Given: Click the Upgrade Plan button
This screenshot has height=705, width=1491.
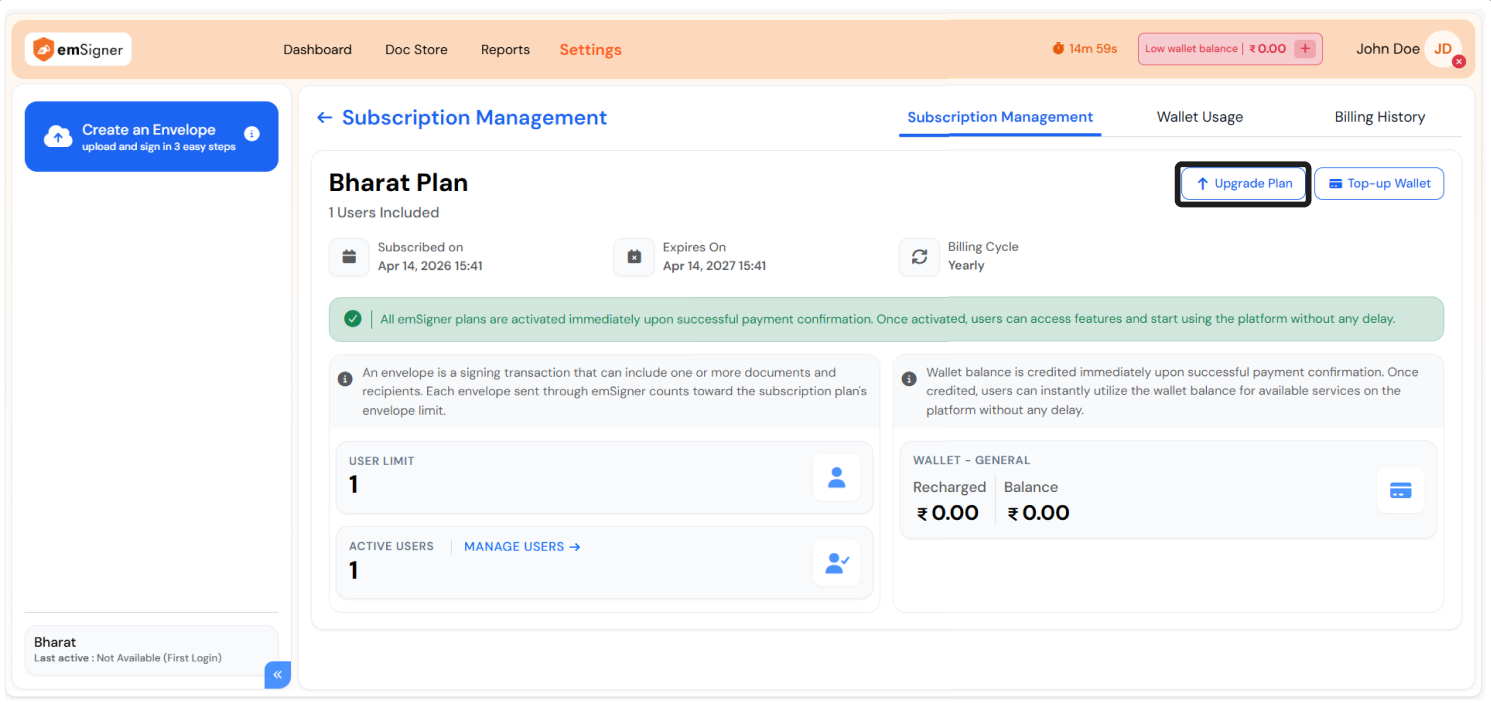Looking at the screenshot, I should point(1243,184).
